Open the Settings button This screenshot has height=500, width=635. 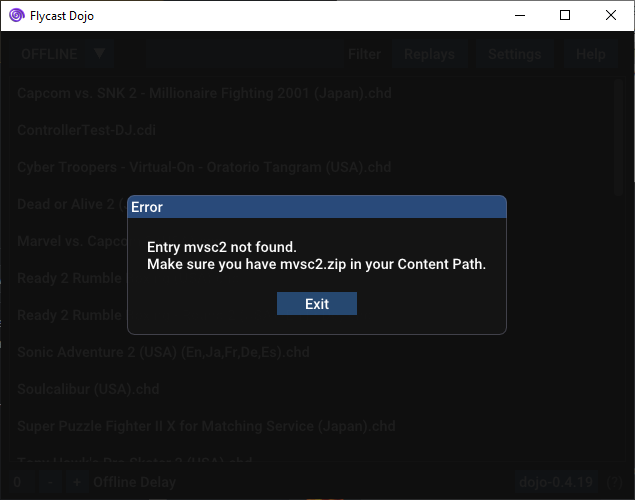(514, 54)
